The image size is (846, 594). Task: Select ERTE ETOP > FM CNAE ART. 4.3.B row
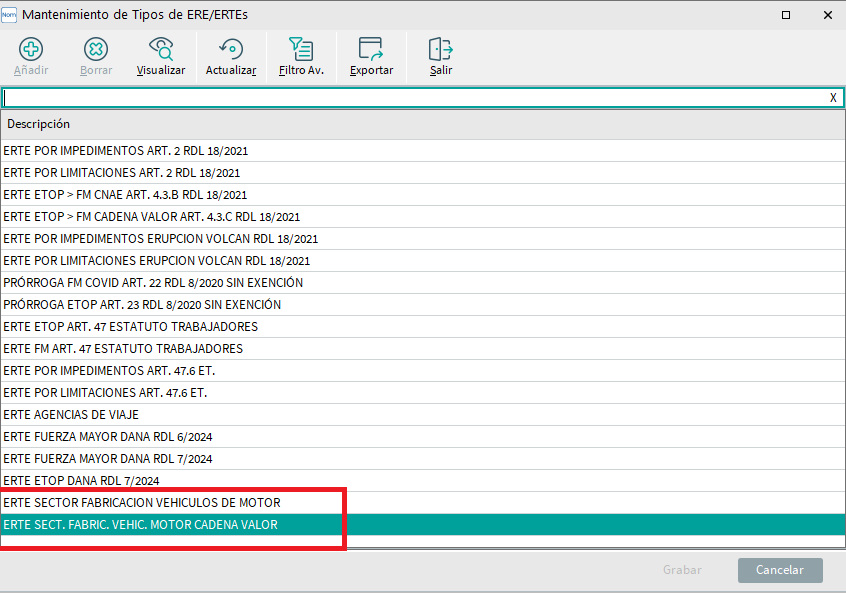point(125,195)
